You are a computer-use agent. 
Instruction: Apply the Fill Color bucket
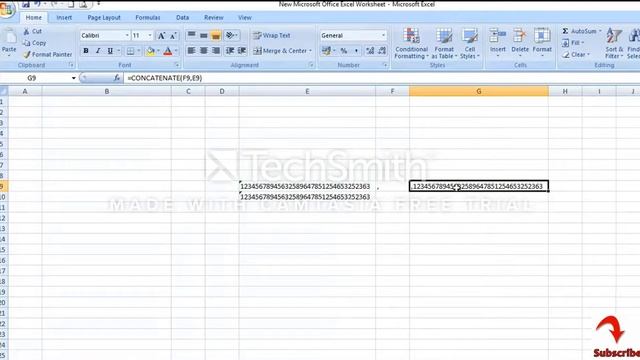(150, 51)
